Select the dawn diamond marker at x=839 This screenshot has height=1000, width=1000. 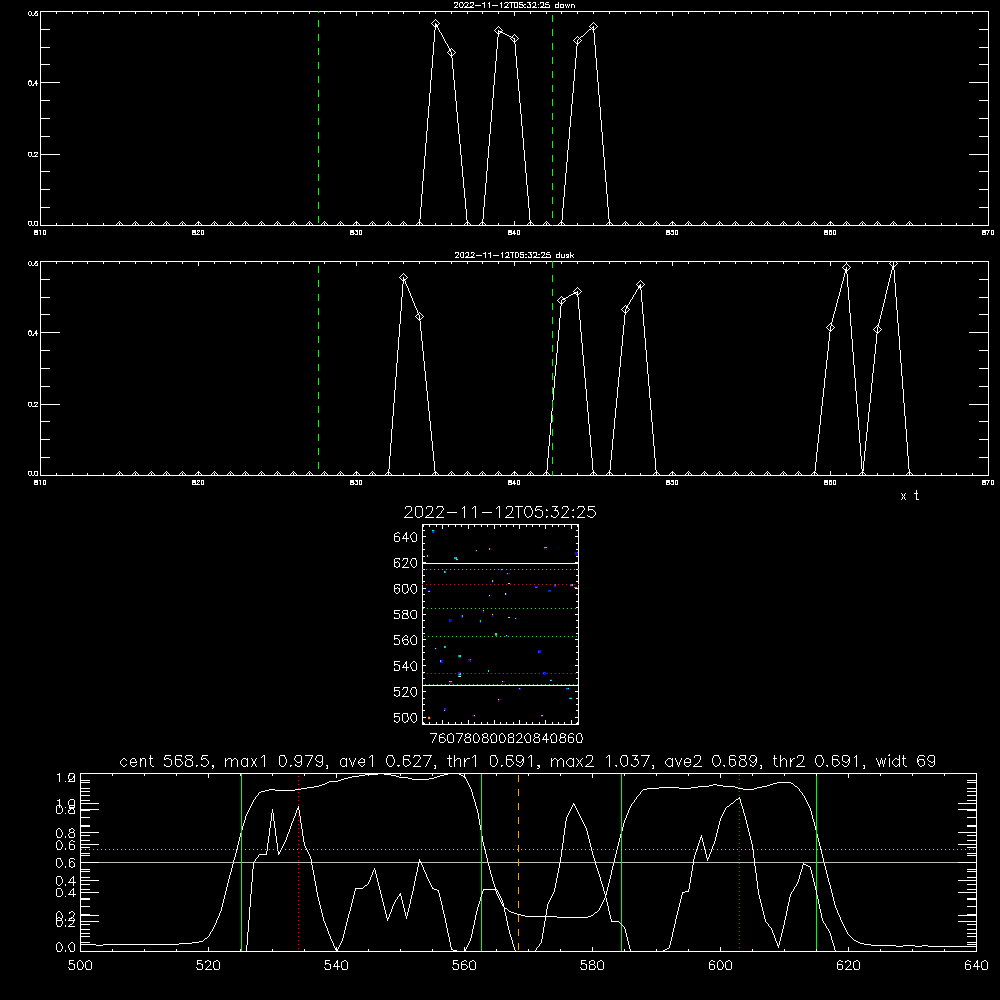tap(499, 31)
